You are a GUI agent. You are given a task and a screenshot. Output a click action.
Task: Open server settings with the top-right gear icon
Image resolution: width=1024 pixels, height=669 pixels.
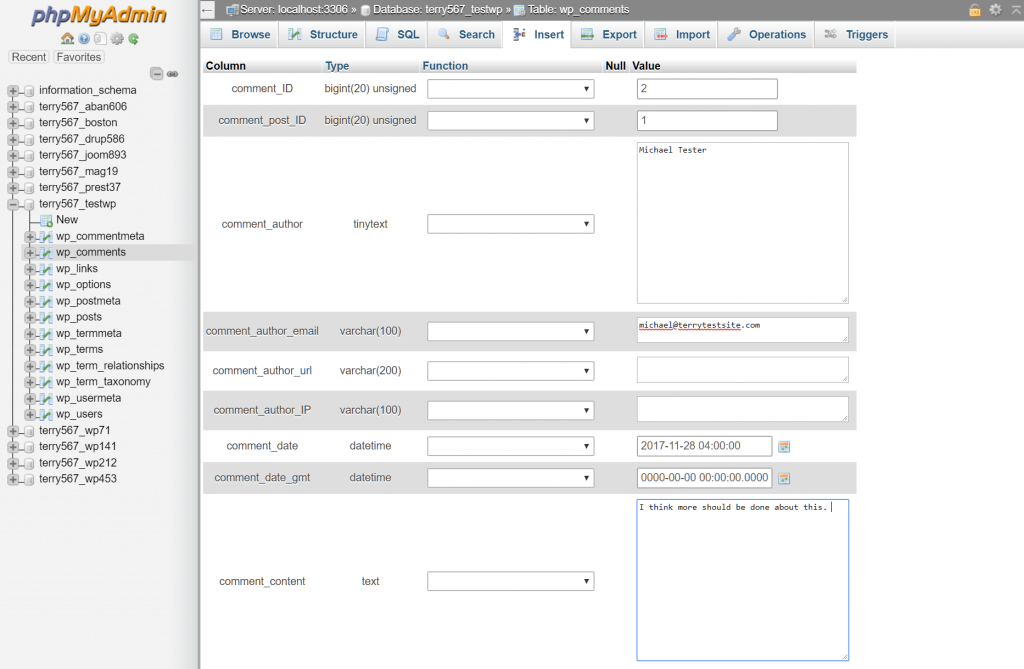tap(995, 9)
